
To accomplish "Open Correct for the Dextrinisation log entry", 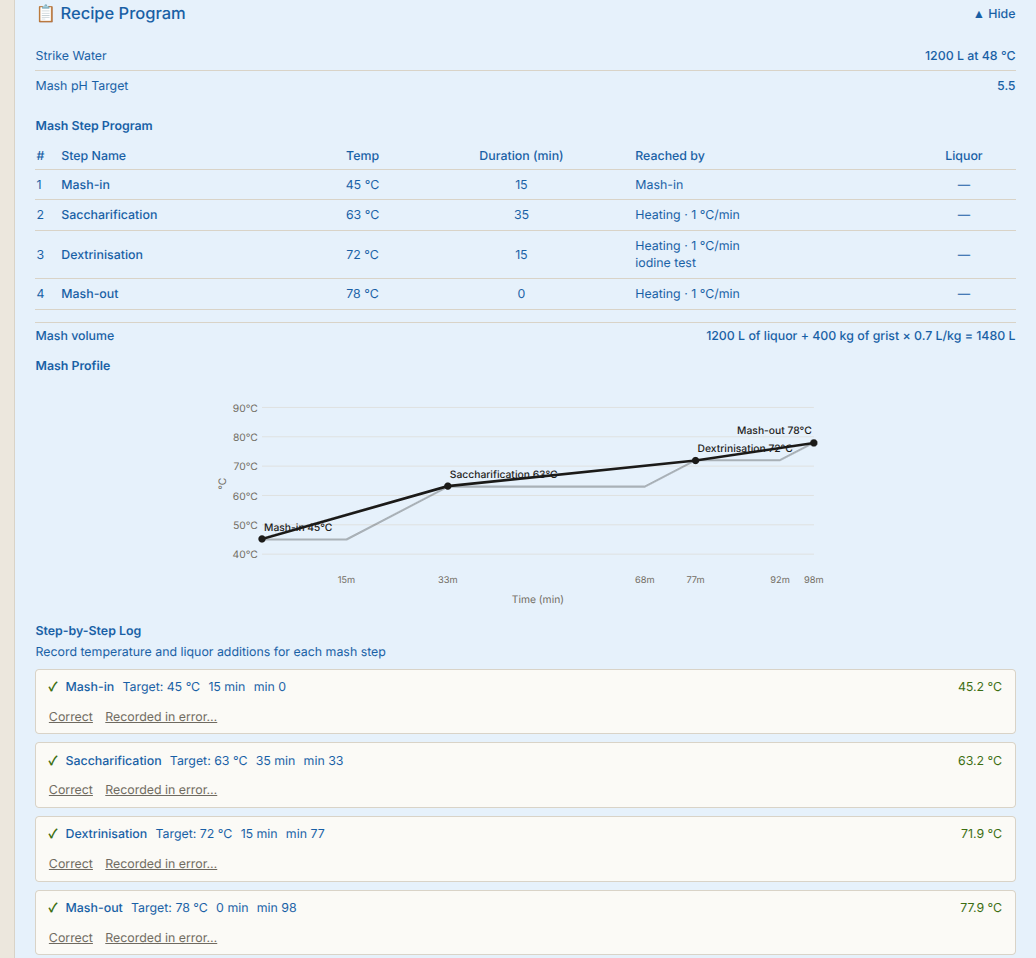I will tap(71, 864).
